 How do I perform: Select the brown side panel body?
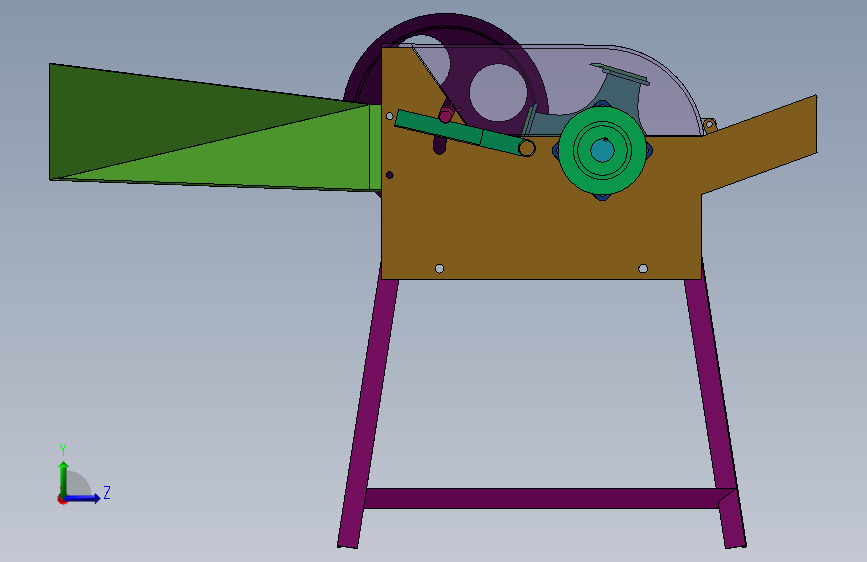click(542, 221)
